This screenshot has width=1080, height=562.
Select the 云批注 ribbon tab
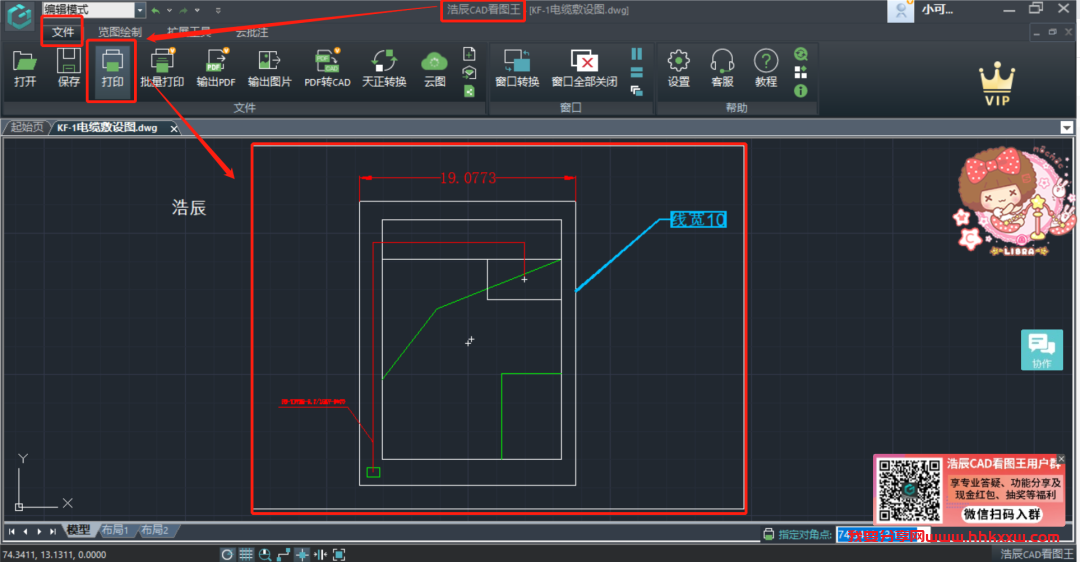pos(252,32)
